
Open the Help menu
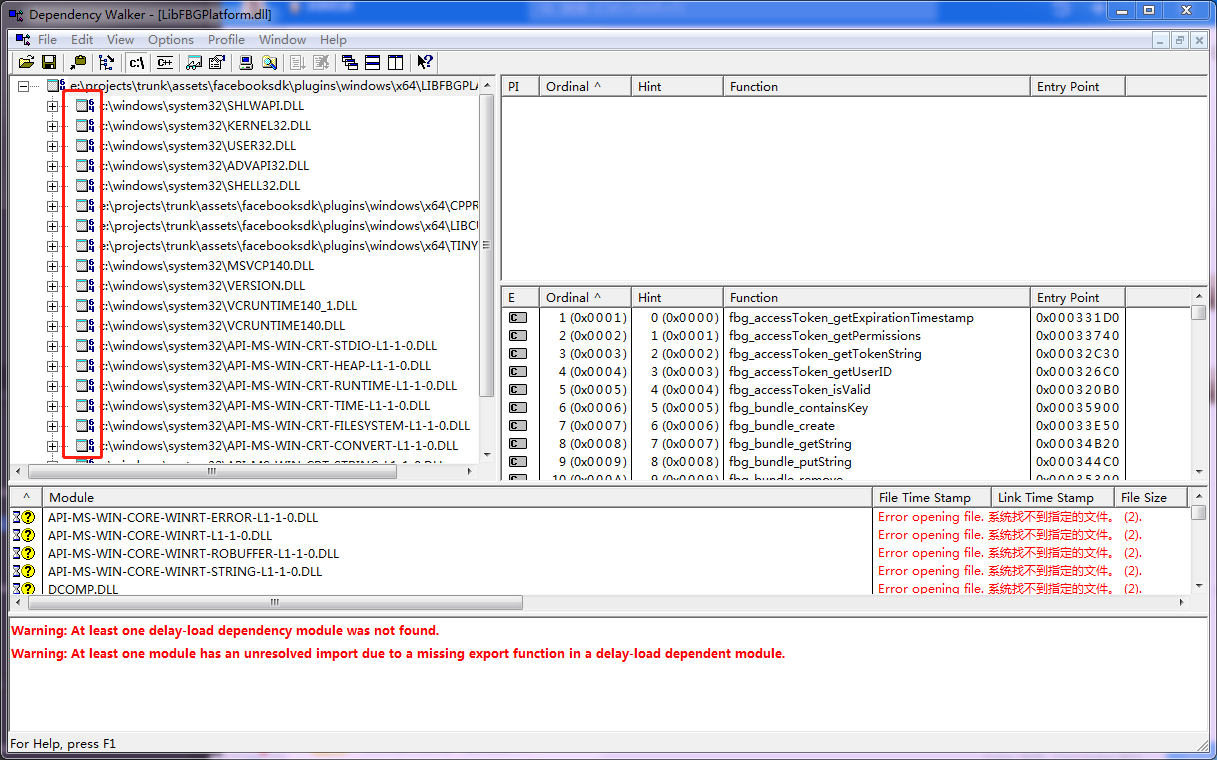pos(333,40)
